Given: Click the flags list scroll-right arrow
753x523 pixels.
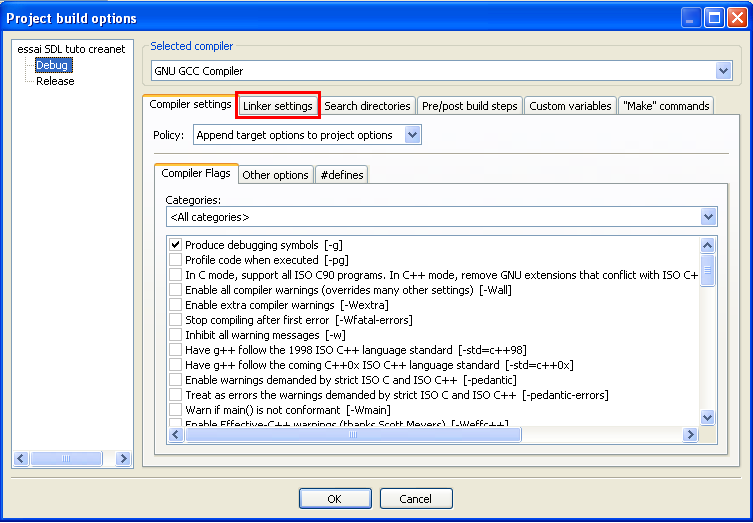Looking at the screenshot, I should pyautogui.click(x=690, y=435).
